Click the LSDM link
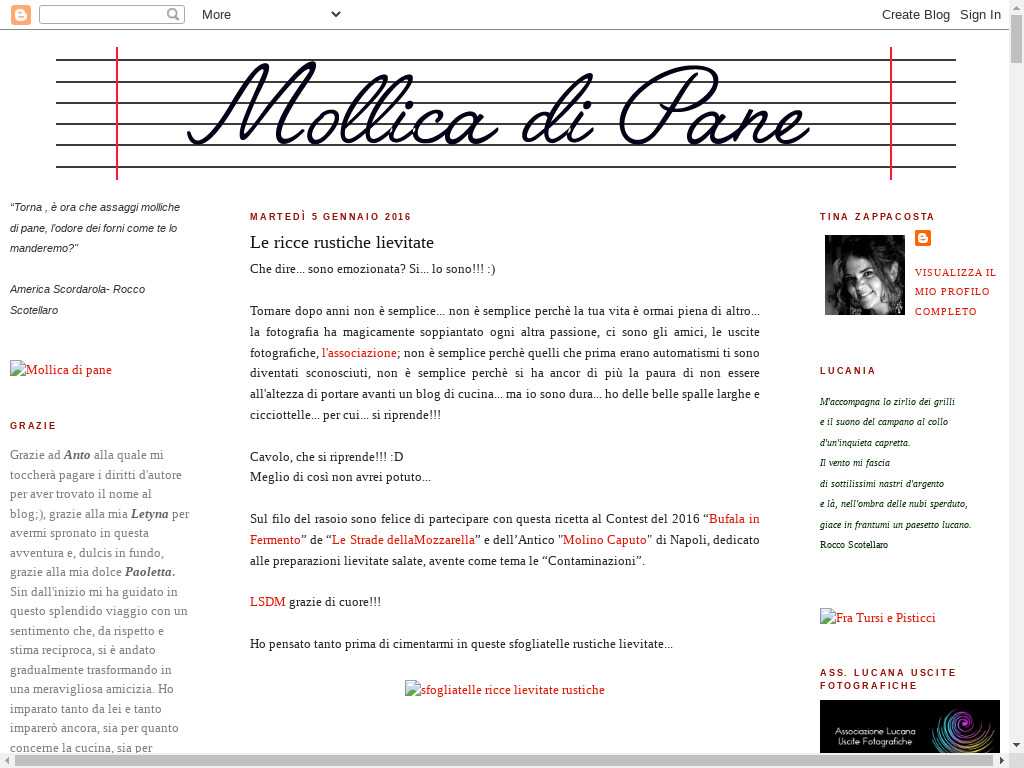 point(268,602)
